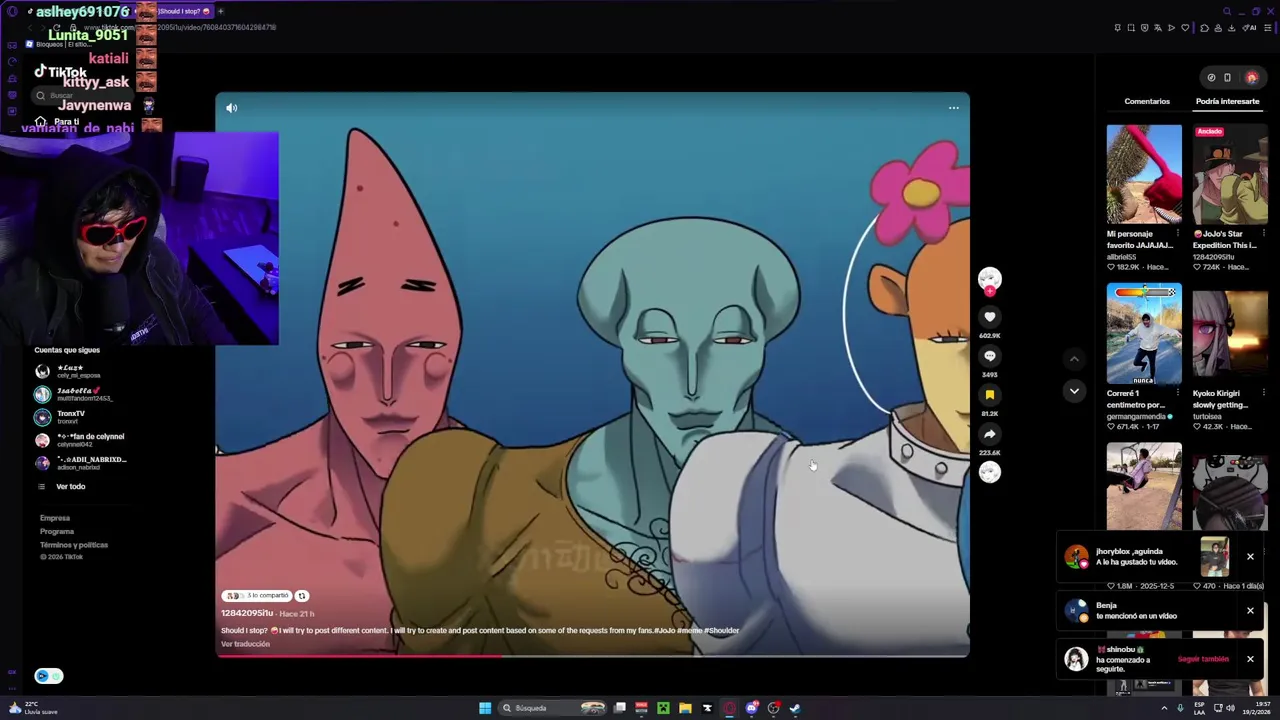Expand the Empresa footer section
This screenshot has width=1280, height=720.
[55, 518]
